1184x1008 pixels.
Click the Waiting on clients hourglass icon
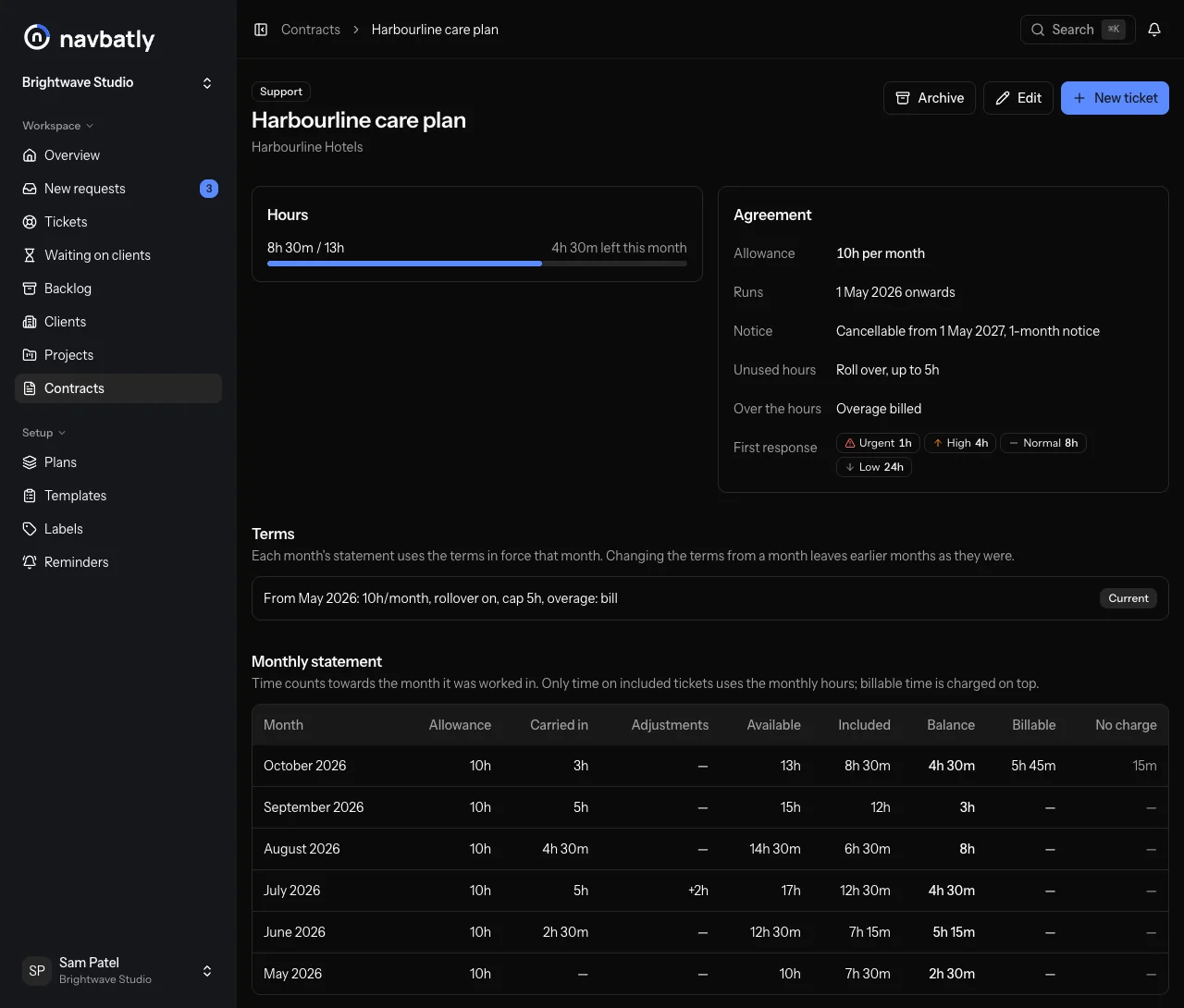30,255
